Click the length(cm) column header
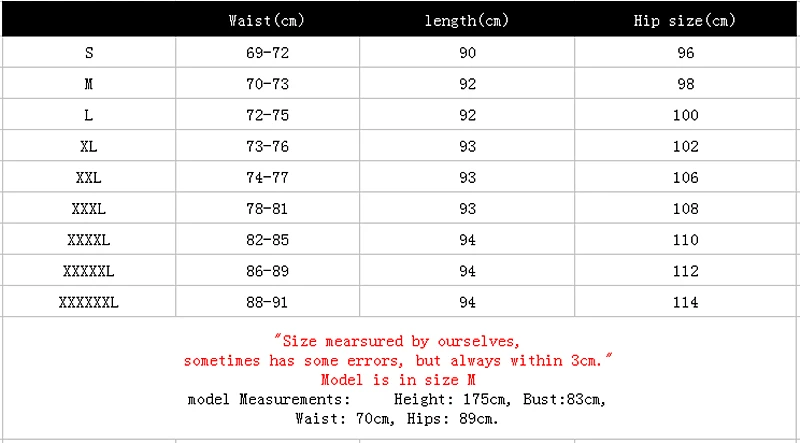 pyautogui.click(x=467, y=21)
